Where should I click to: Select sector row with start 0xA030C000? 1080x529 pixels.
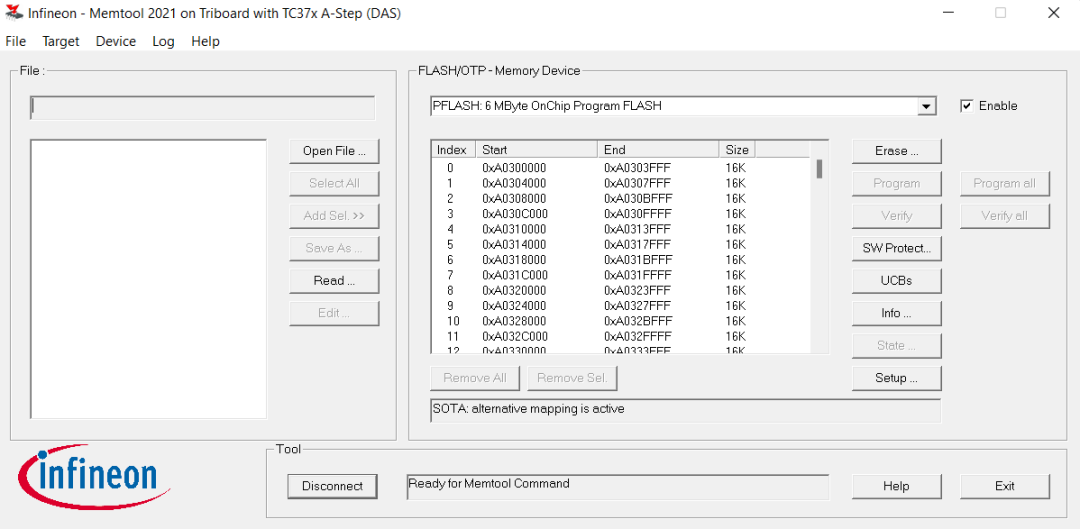click(620, 214)
